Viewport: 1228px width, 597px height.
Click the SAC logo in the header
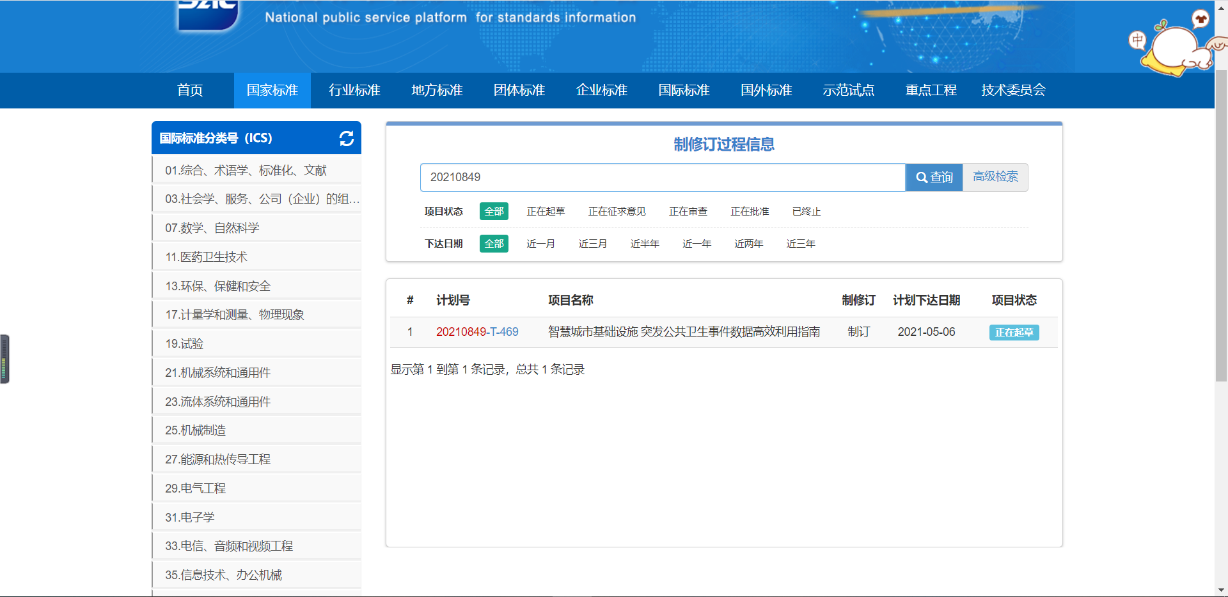[208, 15]
